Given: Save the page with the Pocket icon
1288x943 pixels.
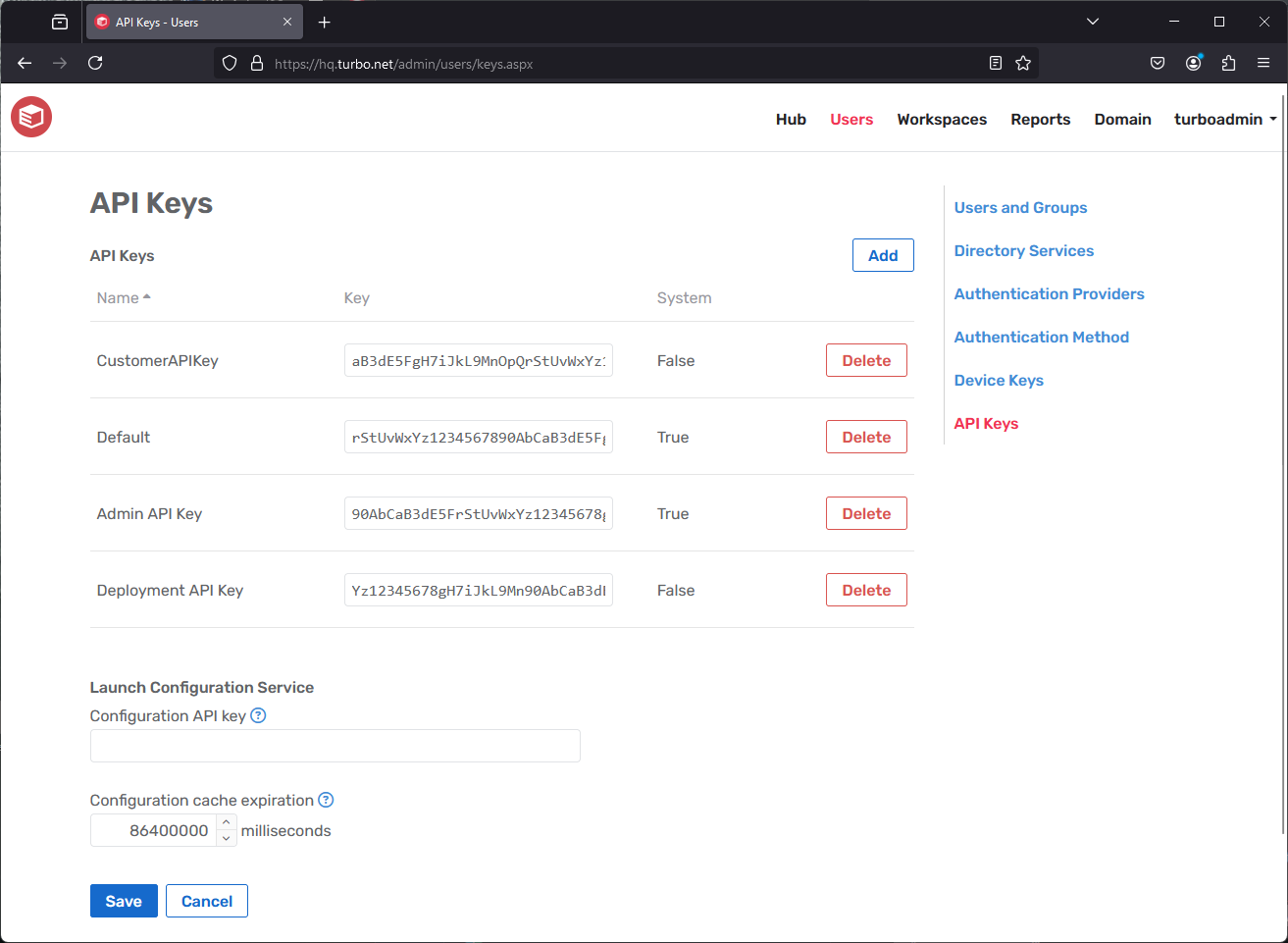Looking at the screenshot, I should (x=1158, y=63).
